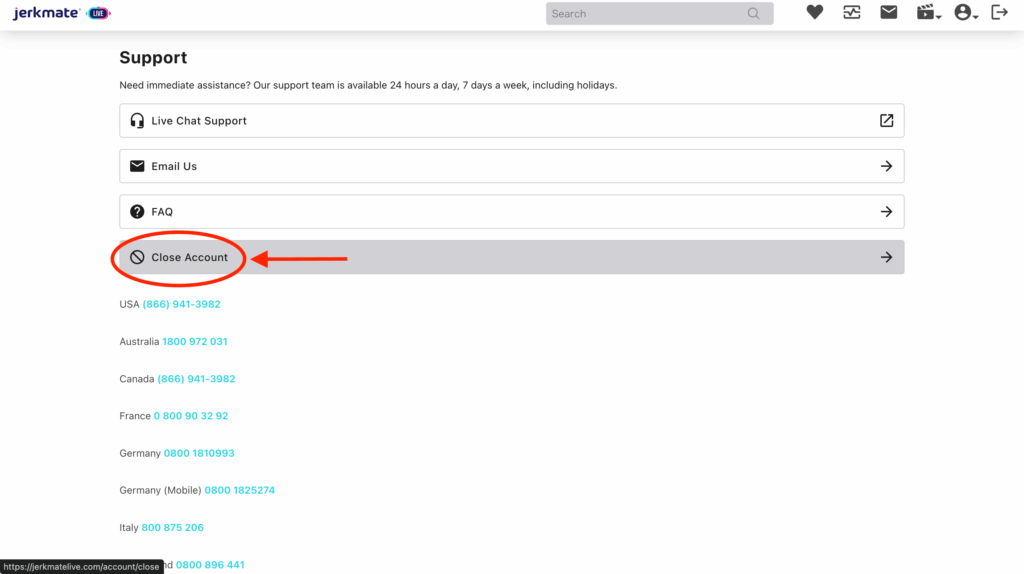Click the heart favorites icon

pyautogui.click(x=815, y=13)
